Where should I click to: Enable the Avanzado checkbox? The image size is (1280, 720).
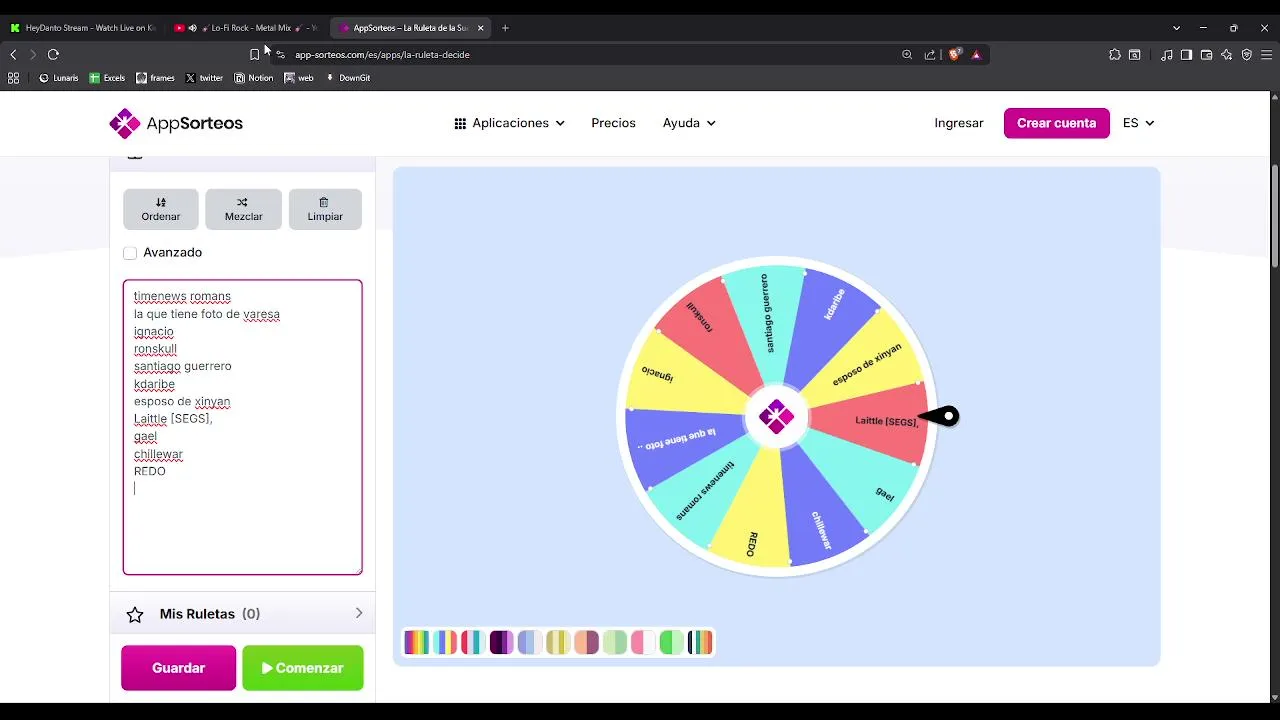click(130, 253)
